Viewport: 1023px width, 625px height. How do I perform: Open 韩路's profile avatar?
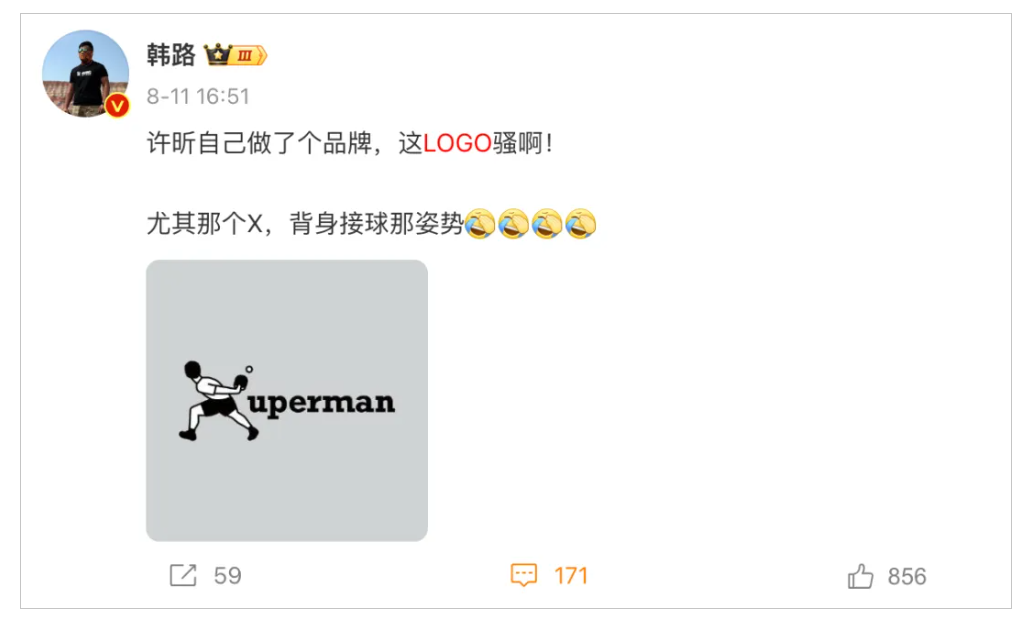(85, 73)
